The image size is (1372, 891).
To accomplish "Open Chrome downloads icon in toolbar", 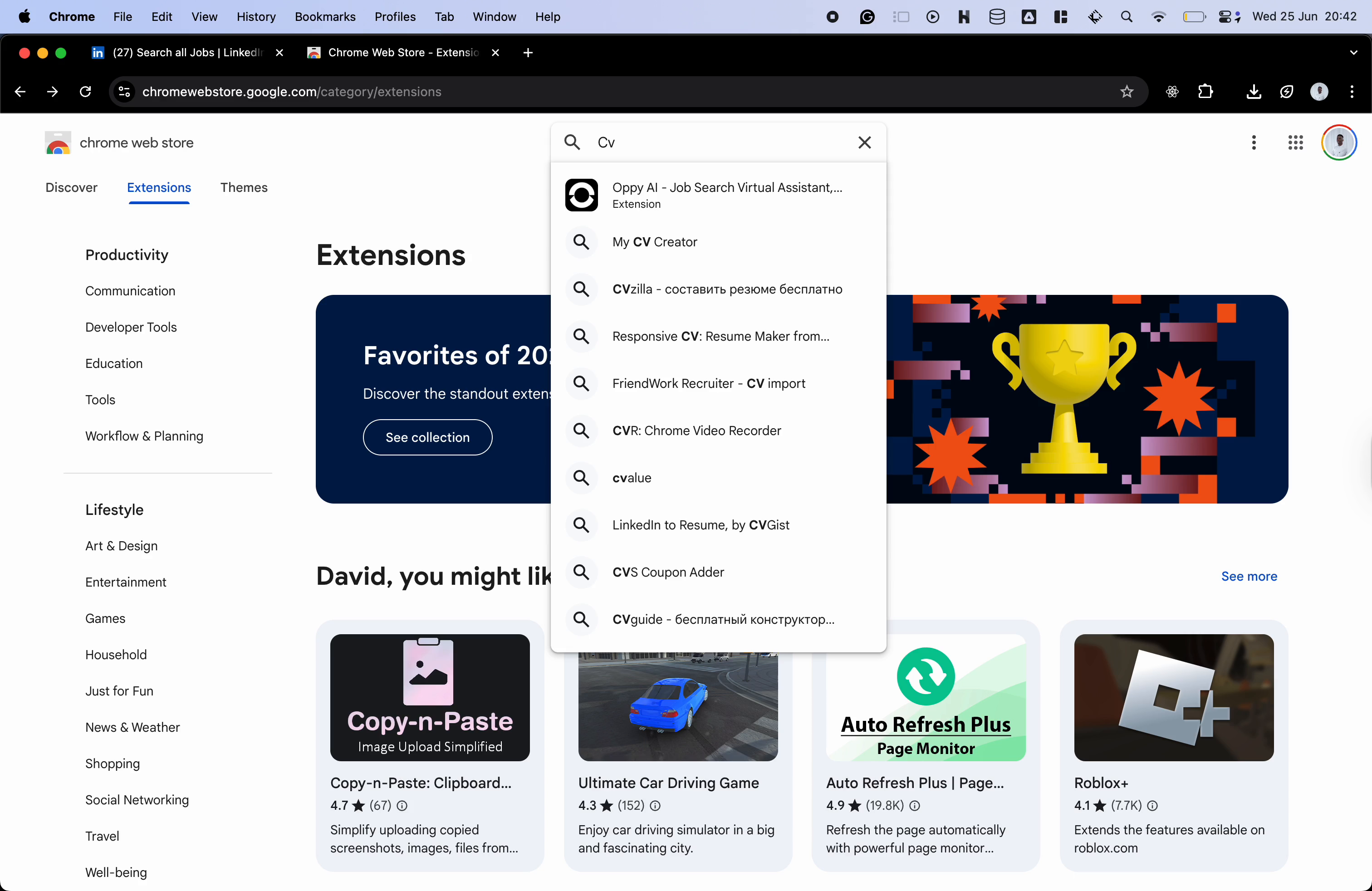I will (1253, 92).
